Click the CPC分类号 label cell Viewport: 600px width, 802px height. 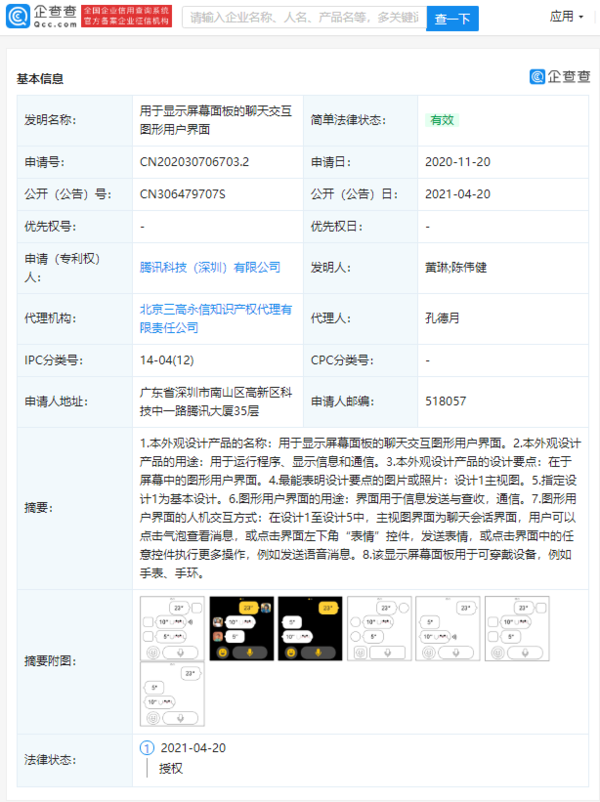[x=361, y=361]
